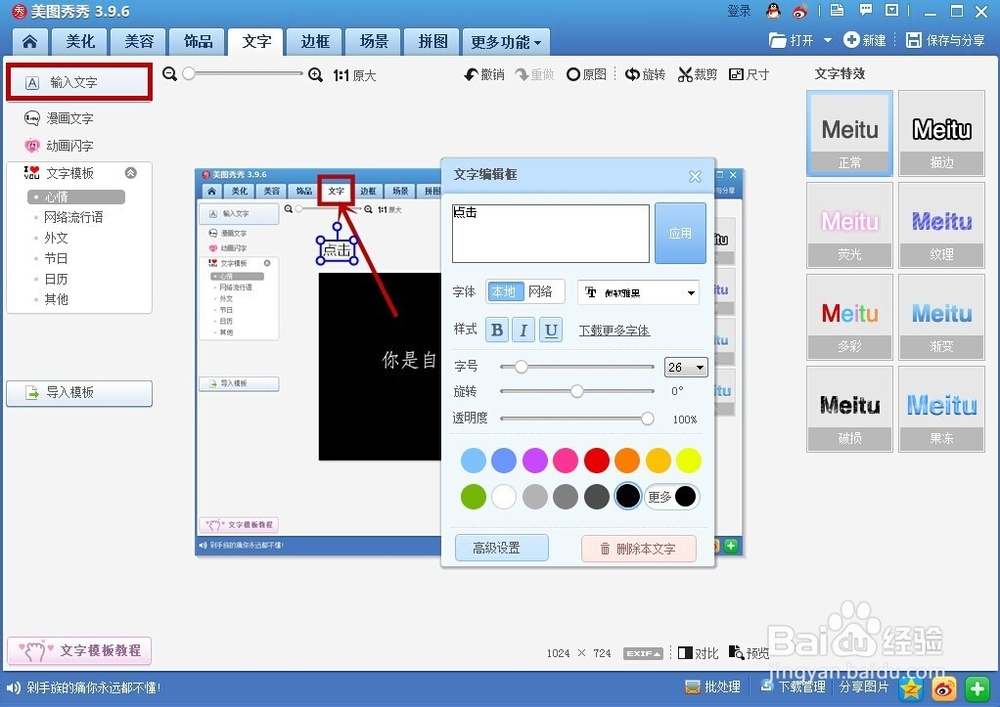
Task: Go to the home tab icon
Action: click(29, 42)
